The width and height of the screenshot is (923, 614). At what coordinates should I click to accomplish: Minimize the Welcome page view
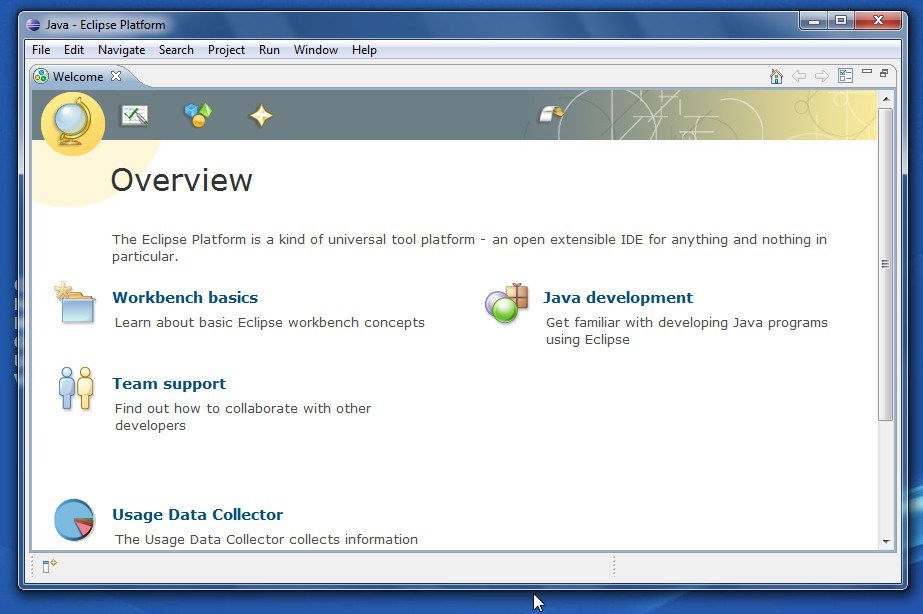point(865,73)
